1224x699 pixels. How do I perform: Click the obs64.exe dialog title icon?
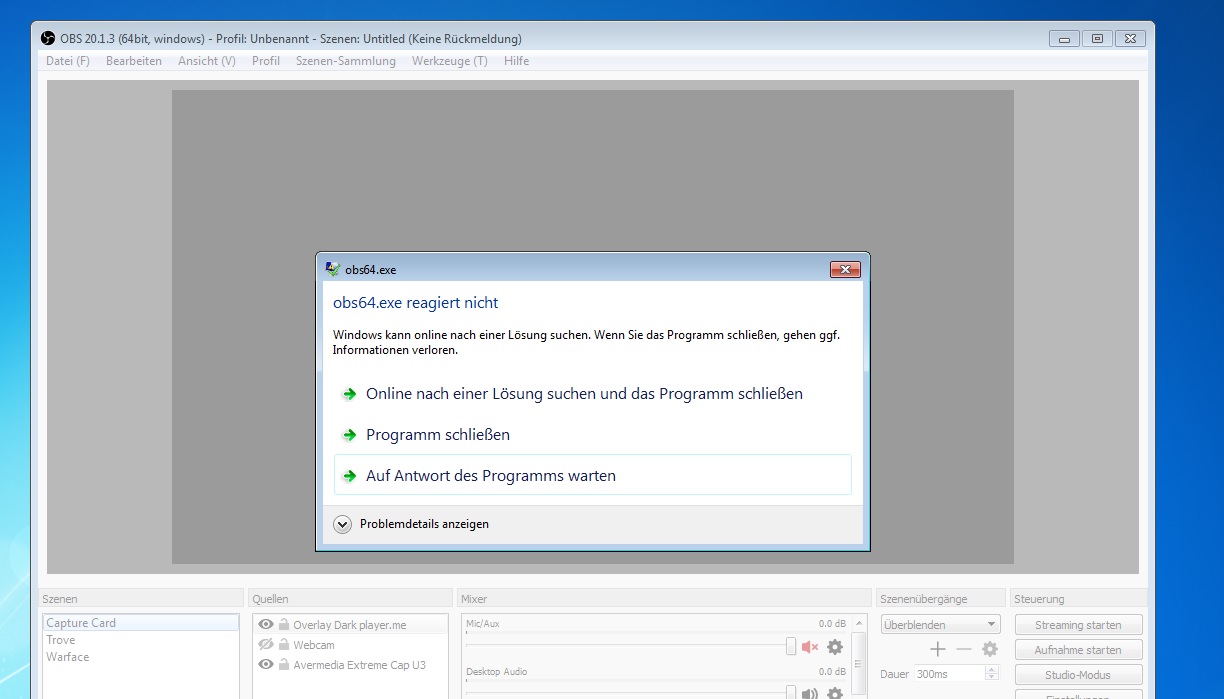[333, 269]
